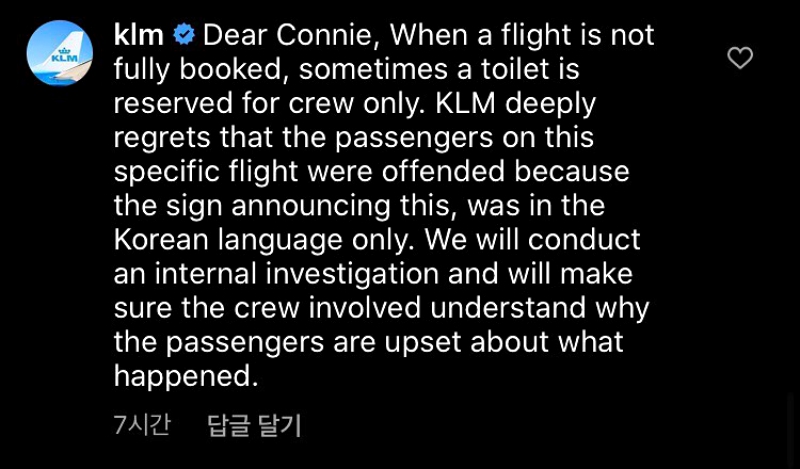The height and width of the screenshot is (469, 800).
Task: Click the word 'happened.' ending the comment
Action: tap(184, 377)
